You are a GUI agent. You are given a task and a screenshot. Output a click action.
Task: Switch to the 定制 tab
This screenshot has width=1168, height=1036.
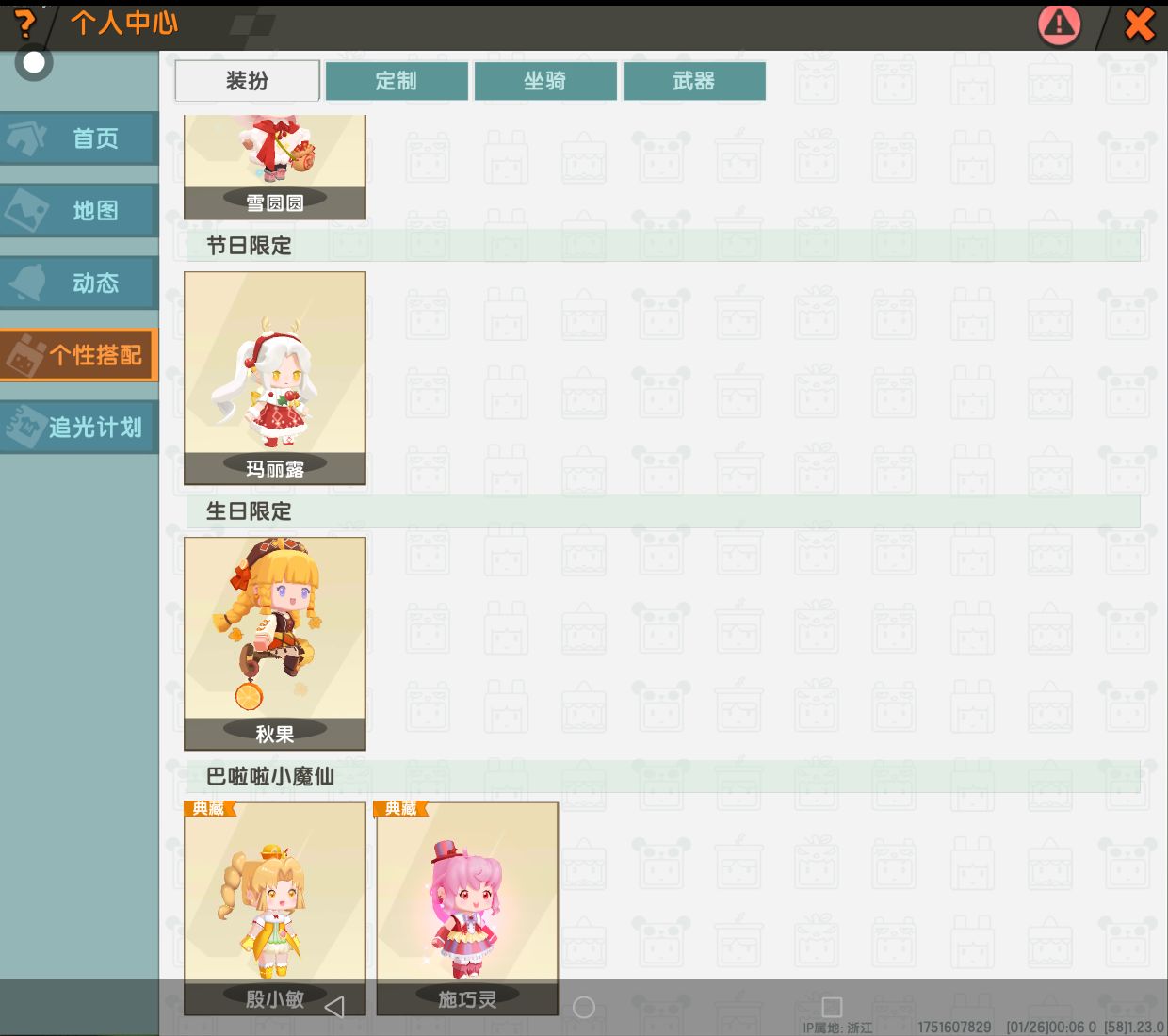[397, 81]
